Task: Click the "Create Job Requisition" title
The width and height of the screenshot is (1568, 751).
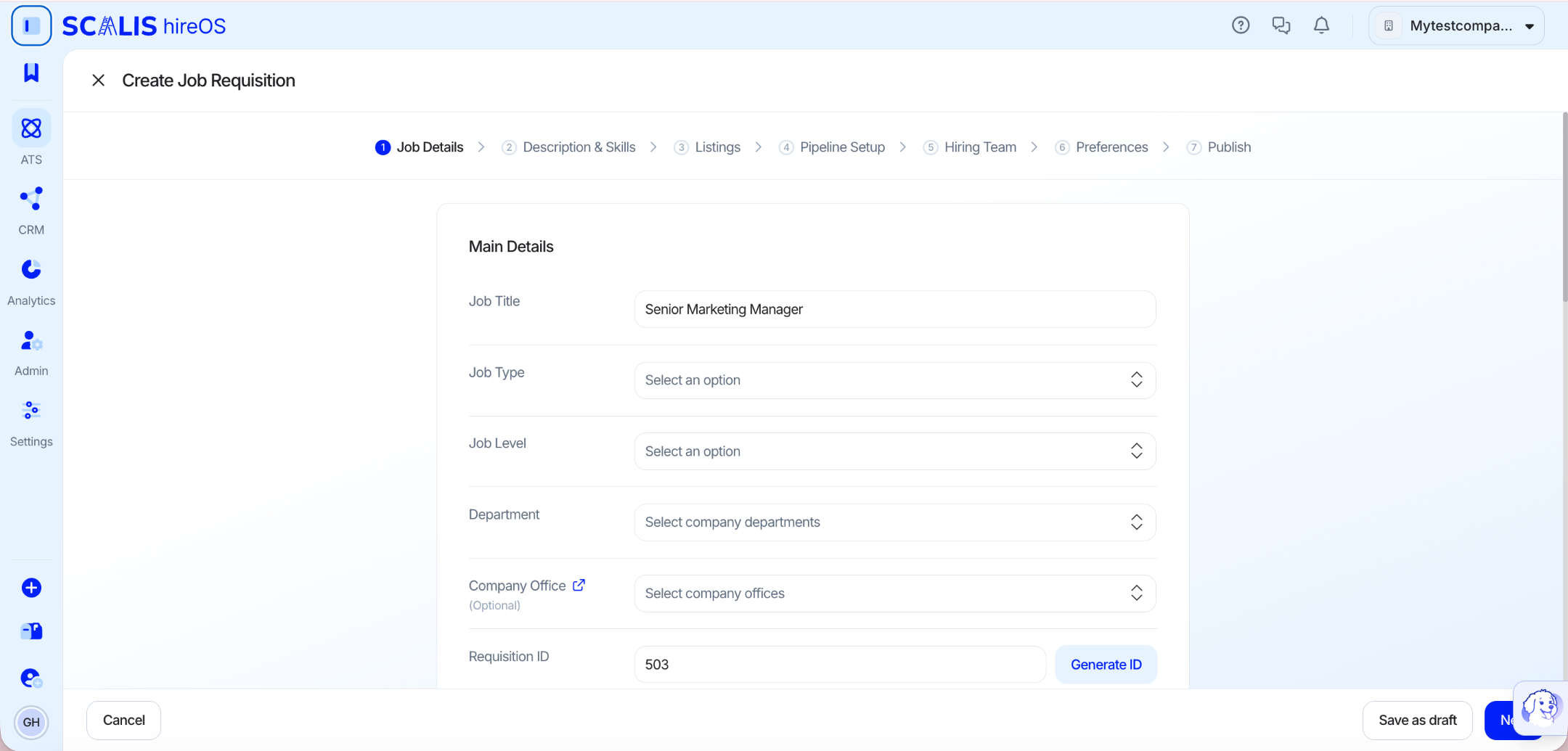Action: (x=208, y=81)
